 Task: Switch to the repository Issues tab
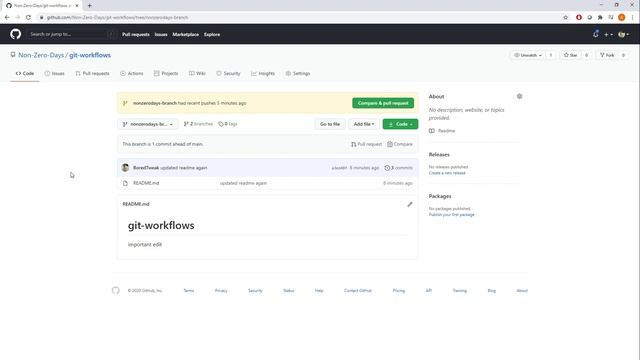55,73
